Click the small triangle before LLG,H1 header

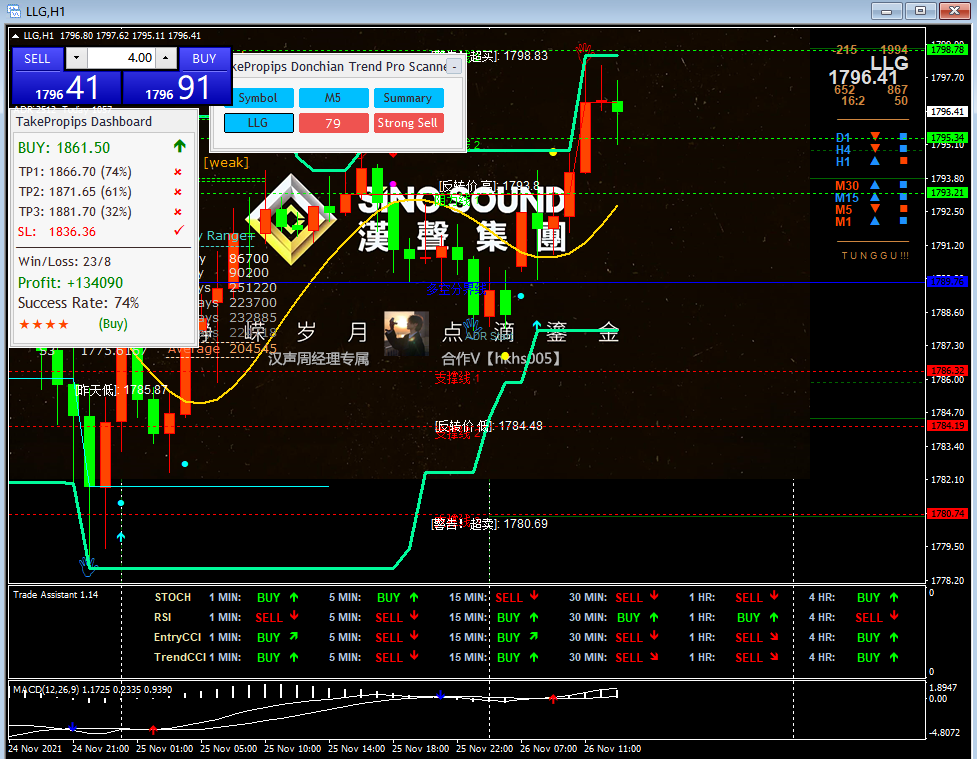16,36
